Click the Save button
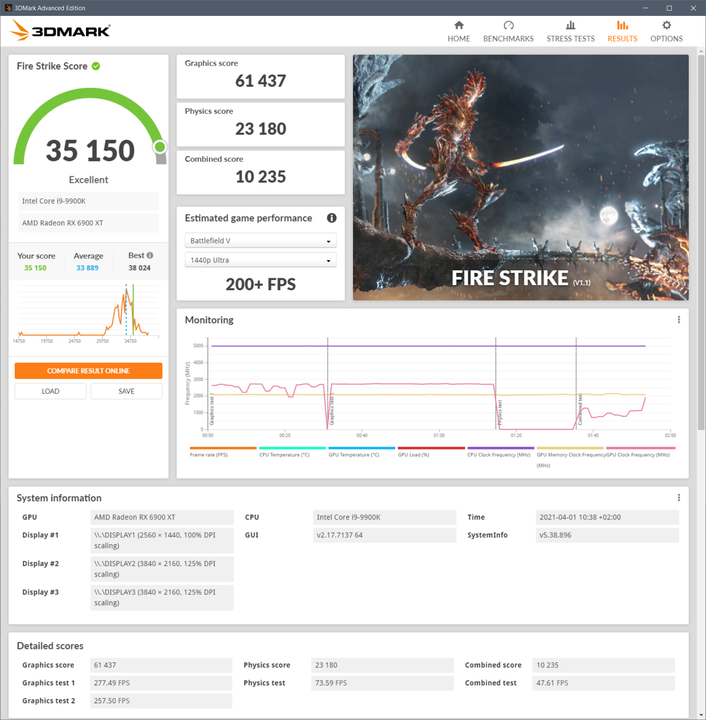The height and width of the screenshot is (720, 706). [x=126, y=391]
